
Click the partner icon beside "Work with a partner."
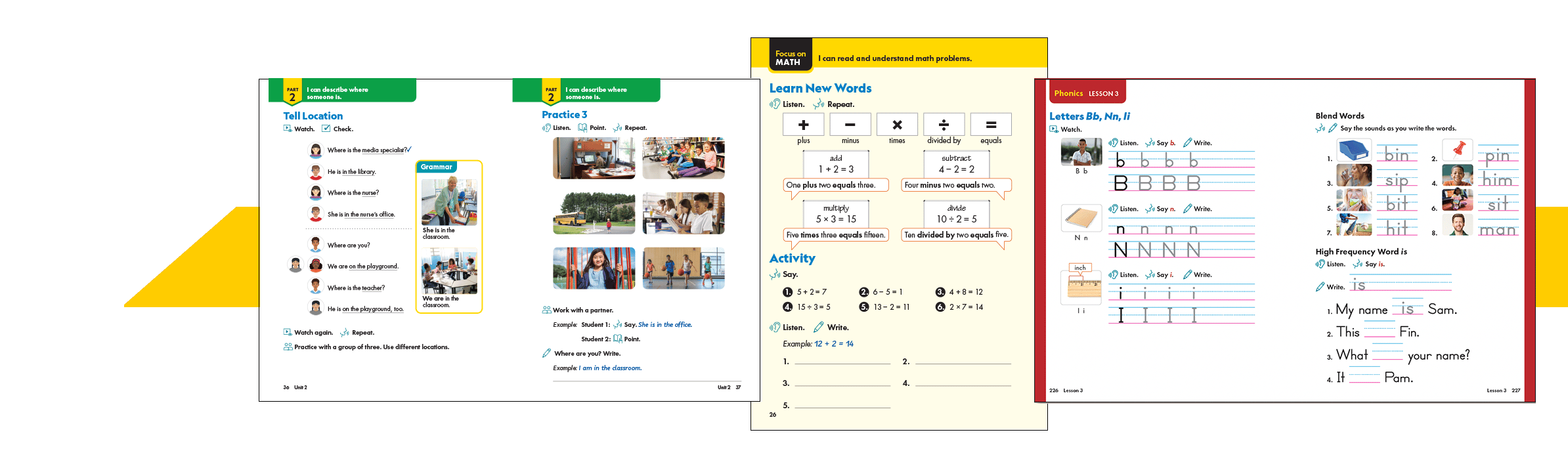[547, 310]
